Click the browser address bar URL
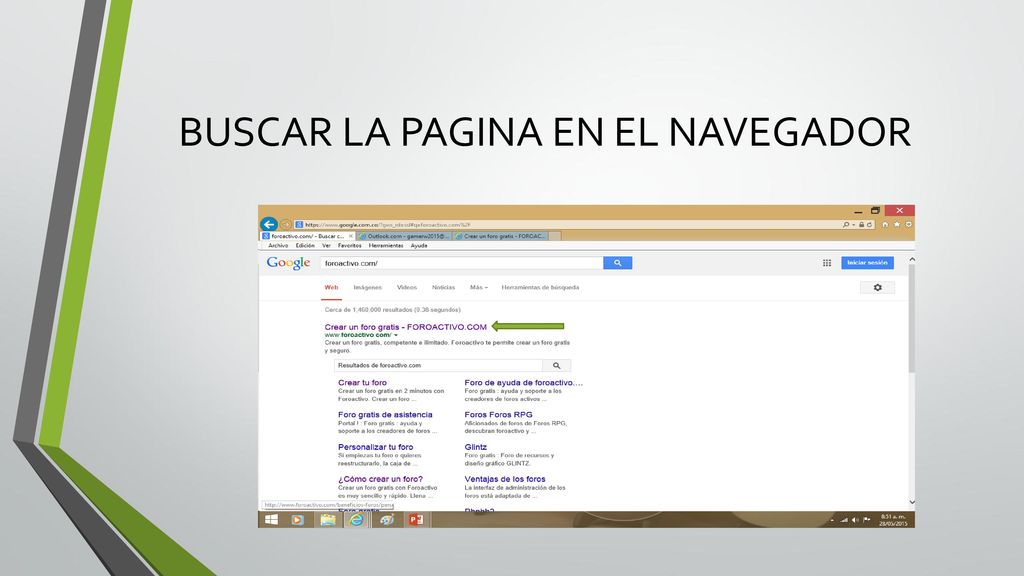The width and height of the screenshot is (1024, 576). point(567,225)
